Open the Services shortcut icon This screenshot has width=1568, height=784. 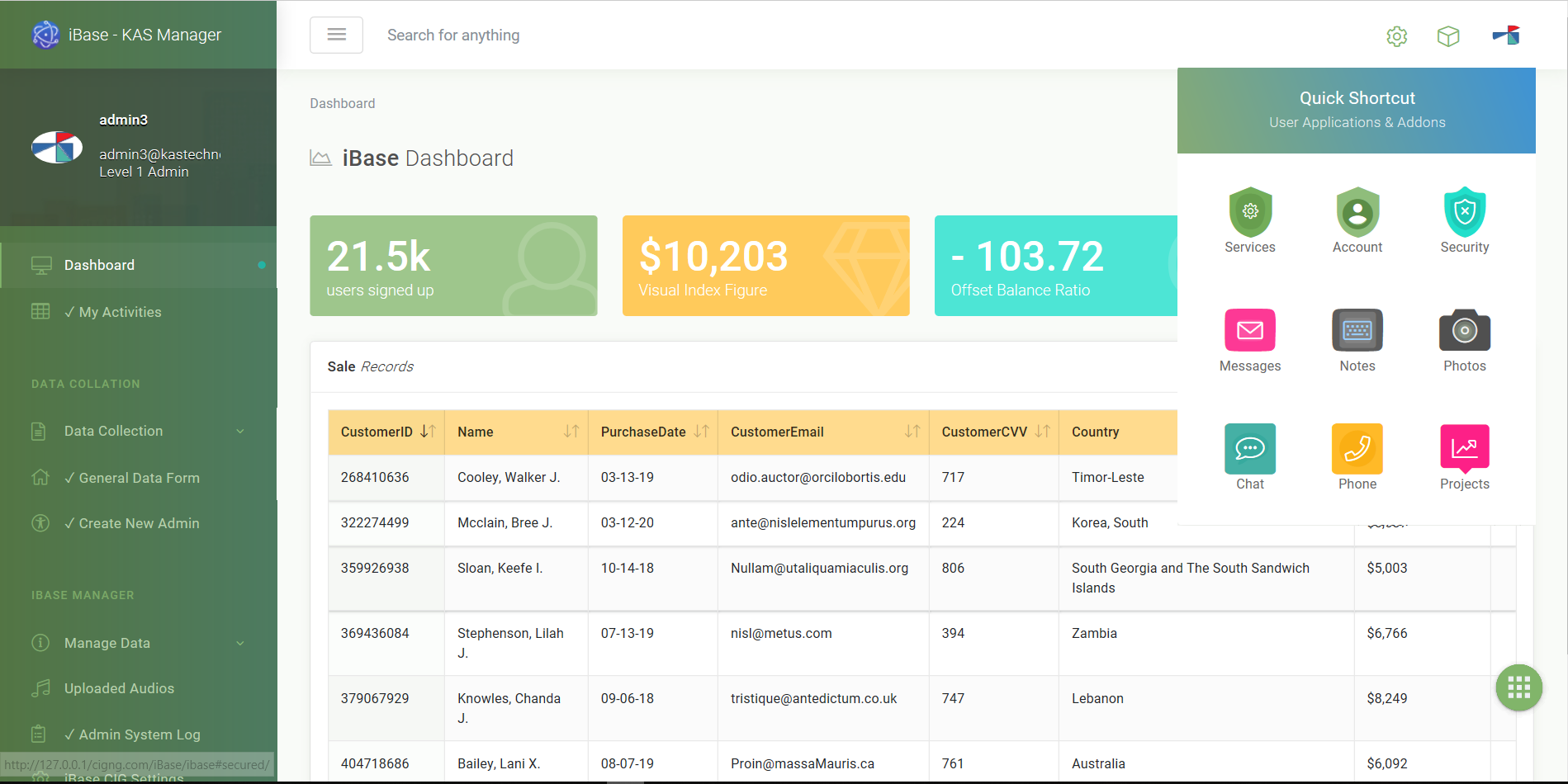coord(1249,213)
